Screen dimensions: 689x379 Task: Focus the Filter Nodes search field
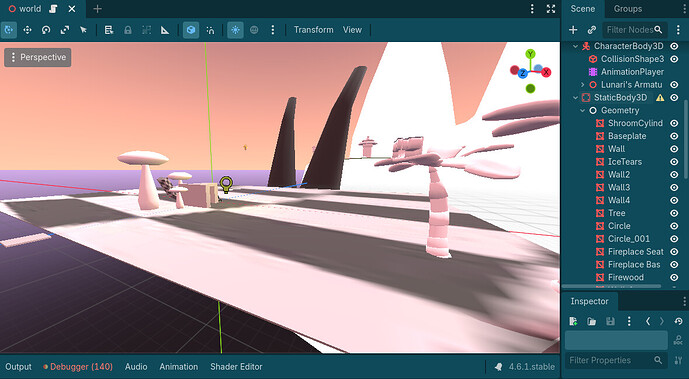635,30
